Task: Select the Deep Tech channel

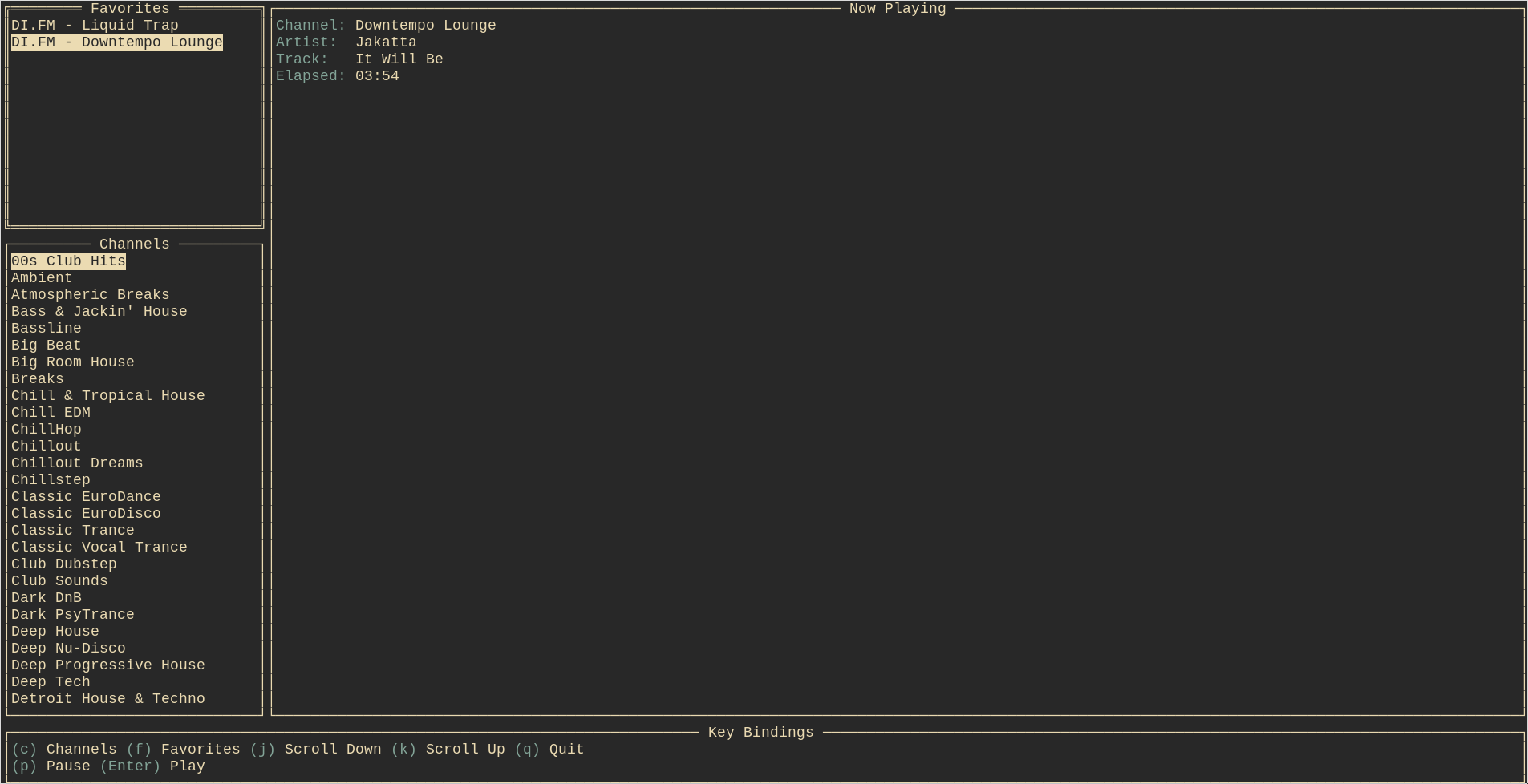Action: (x=51, y=682)
